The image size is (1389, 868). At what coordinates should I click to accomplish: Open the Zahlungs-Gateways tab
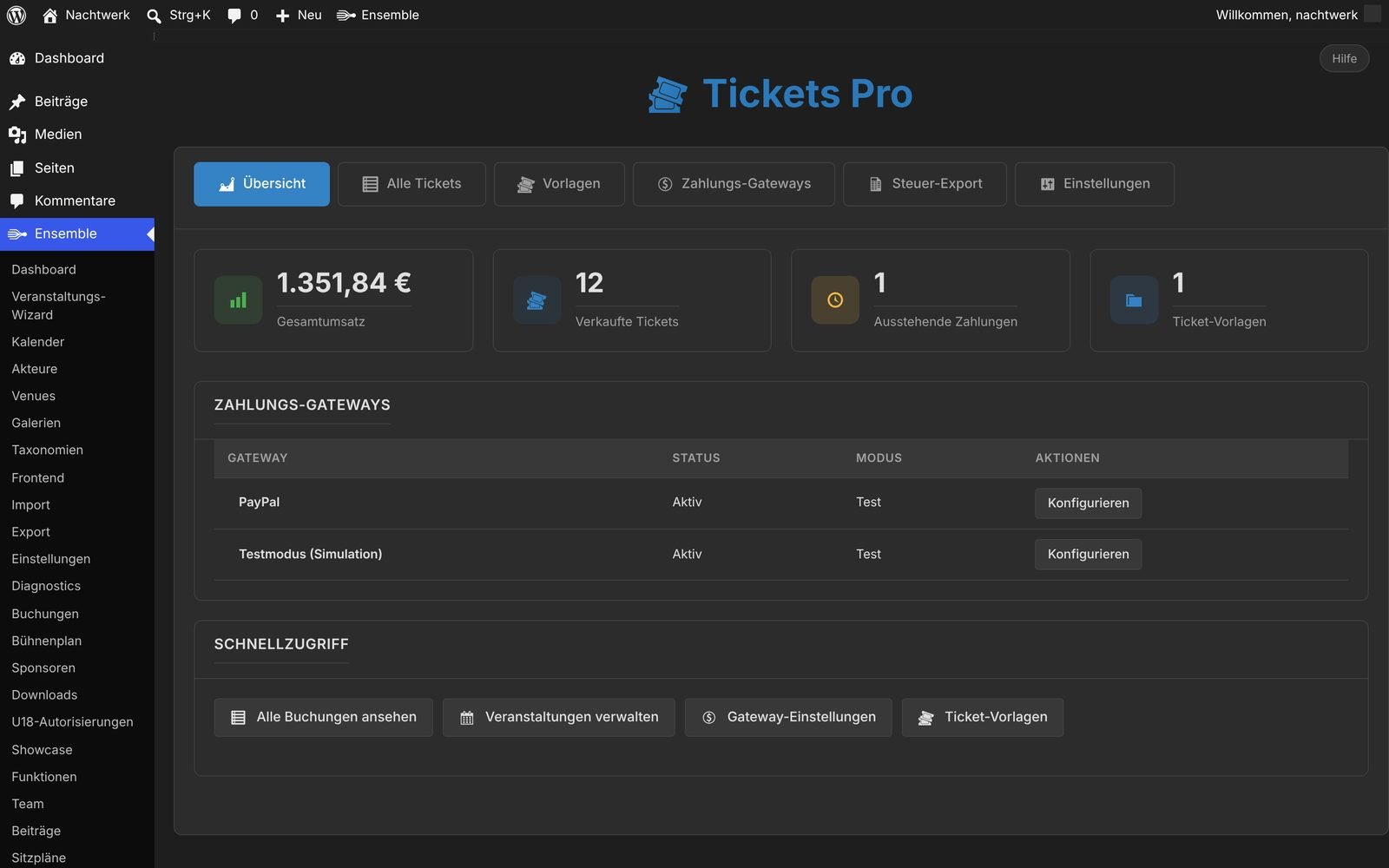point(734,184)
